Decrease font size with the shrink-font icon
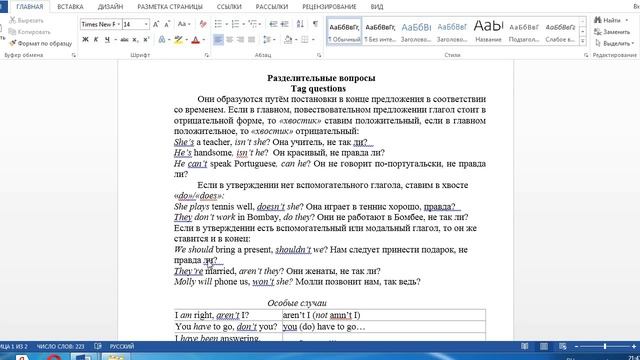 167,24
